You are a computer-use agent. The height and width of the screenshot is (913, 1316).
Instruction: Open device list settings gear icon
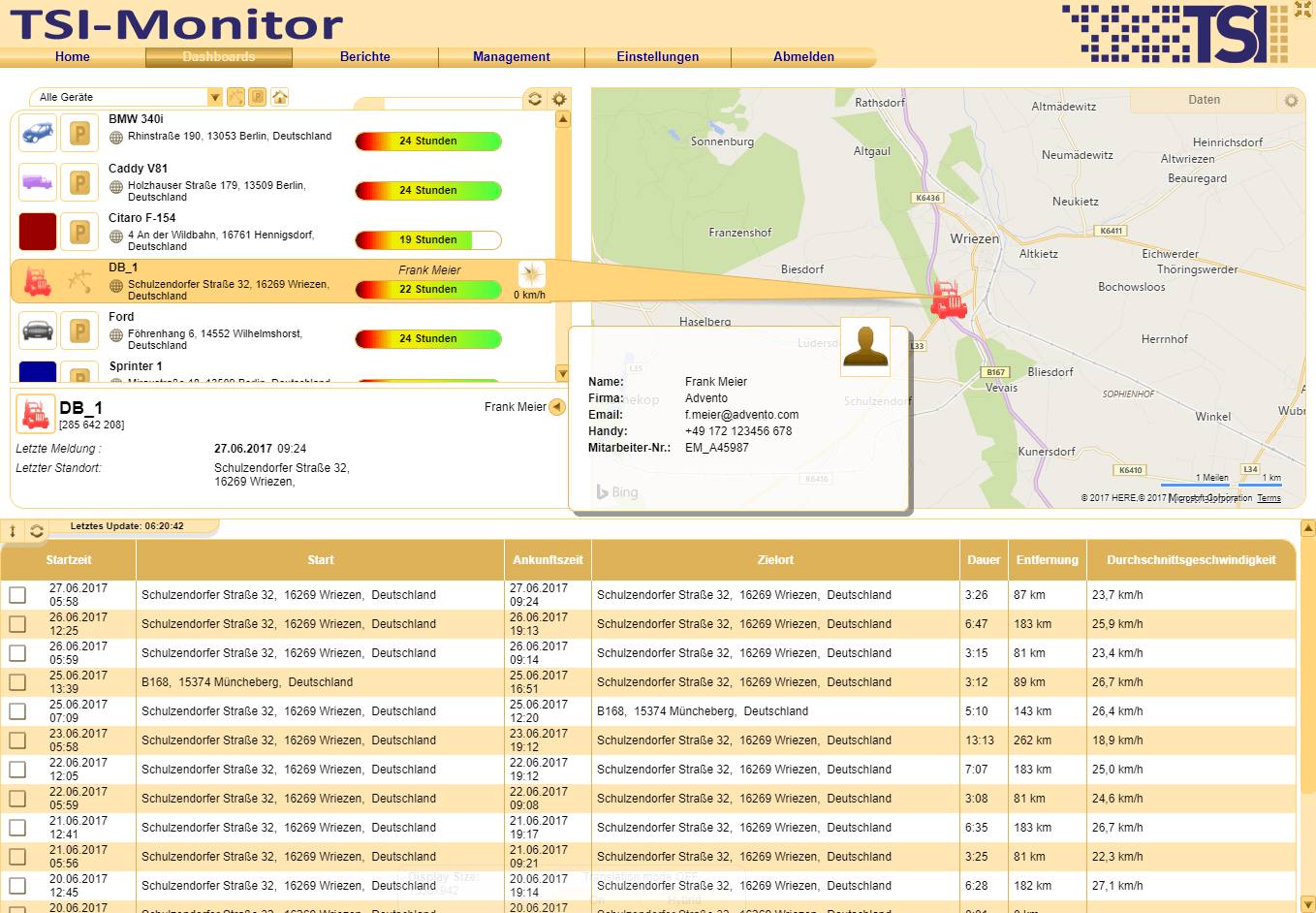pyautogui.click(x=559, y=99)
